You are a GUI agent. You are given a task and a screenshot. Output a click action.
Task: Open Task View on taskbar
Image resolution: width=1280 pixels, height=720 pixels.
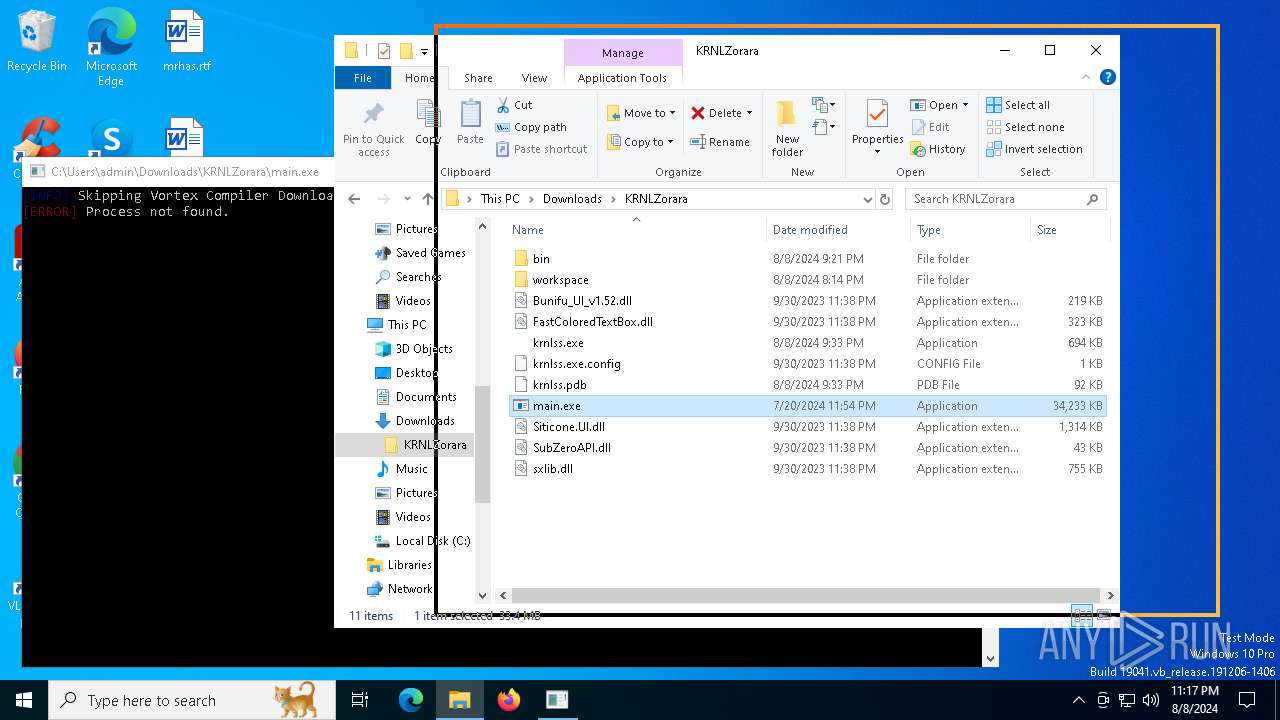(360, 700)
